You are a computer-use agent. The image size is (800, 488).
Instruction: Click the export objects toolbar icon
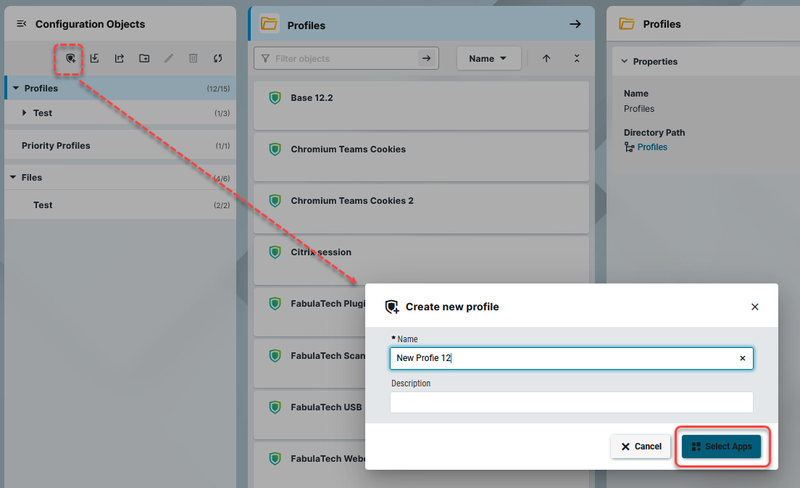coord(120,59)
